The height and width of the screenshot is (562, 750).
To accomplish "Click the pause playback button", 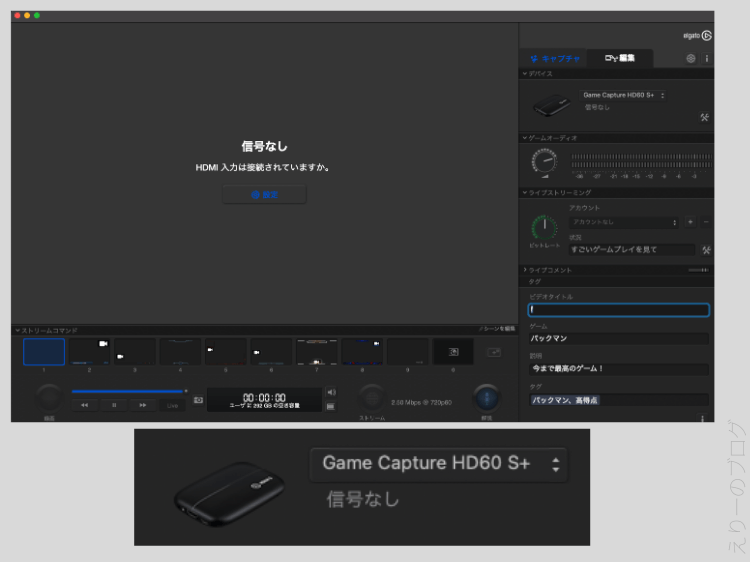I will click(x=114, y=405).
